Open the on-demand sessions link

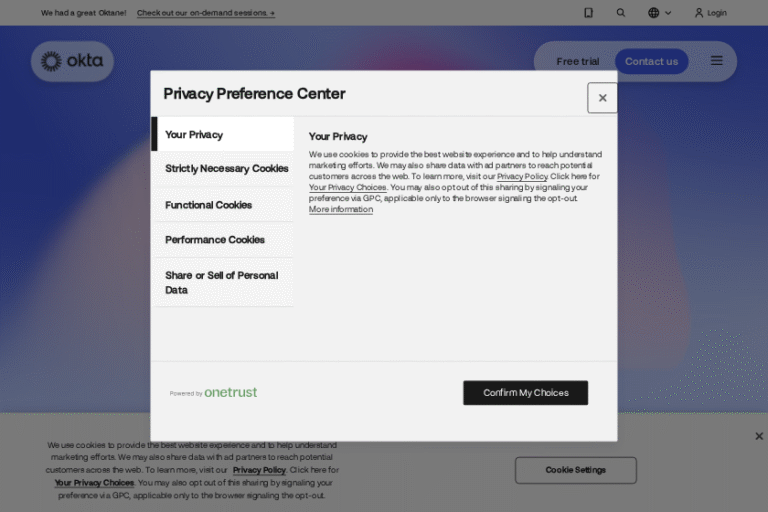206,13
